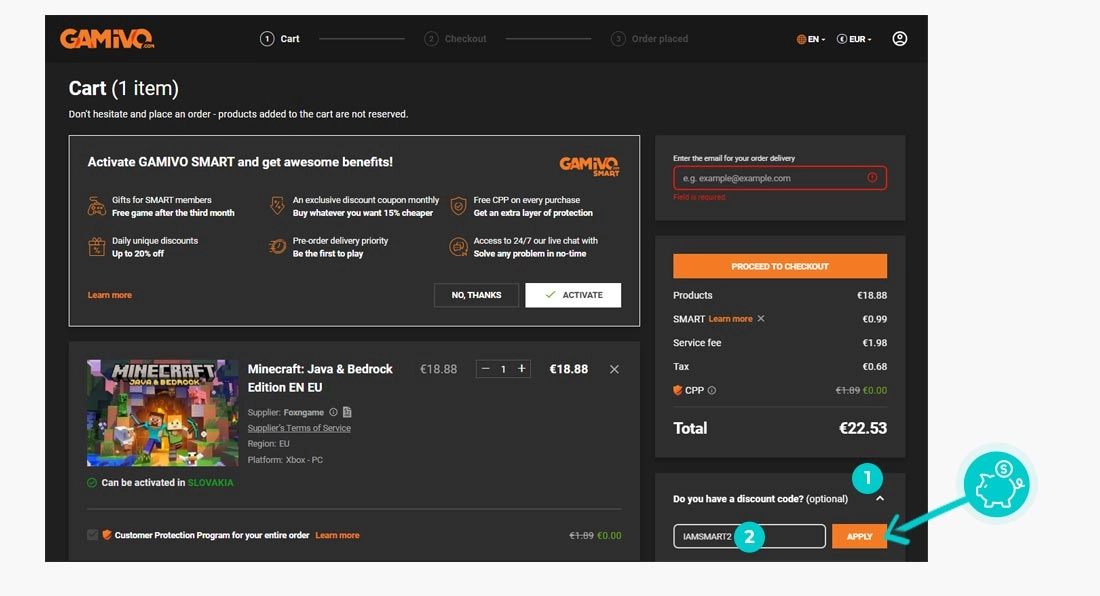This screenshot has height=596, width=1100.
Task: Open the supplier document icon next to Foxgame
Action: [347, 412]
